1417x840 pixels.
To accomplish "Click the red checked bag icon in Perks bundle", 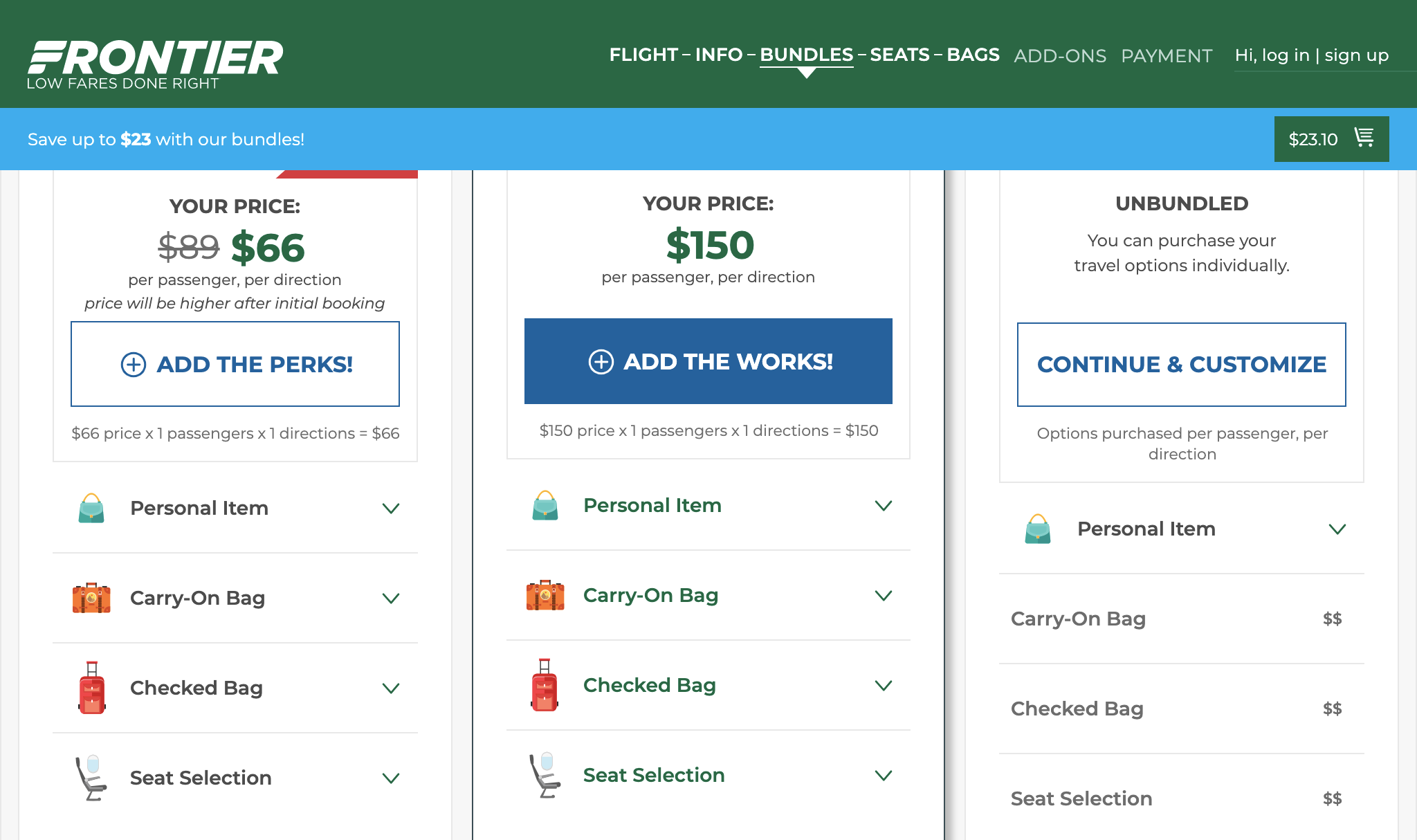I will [x=92, y=687].
